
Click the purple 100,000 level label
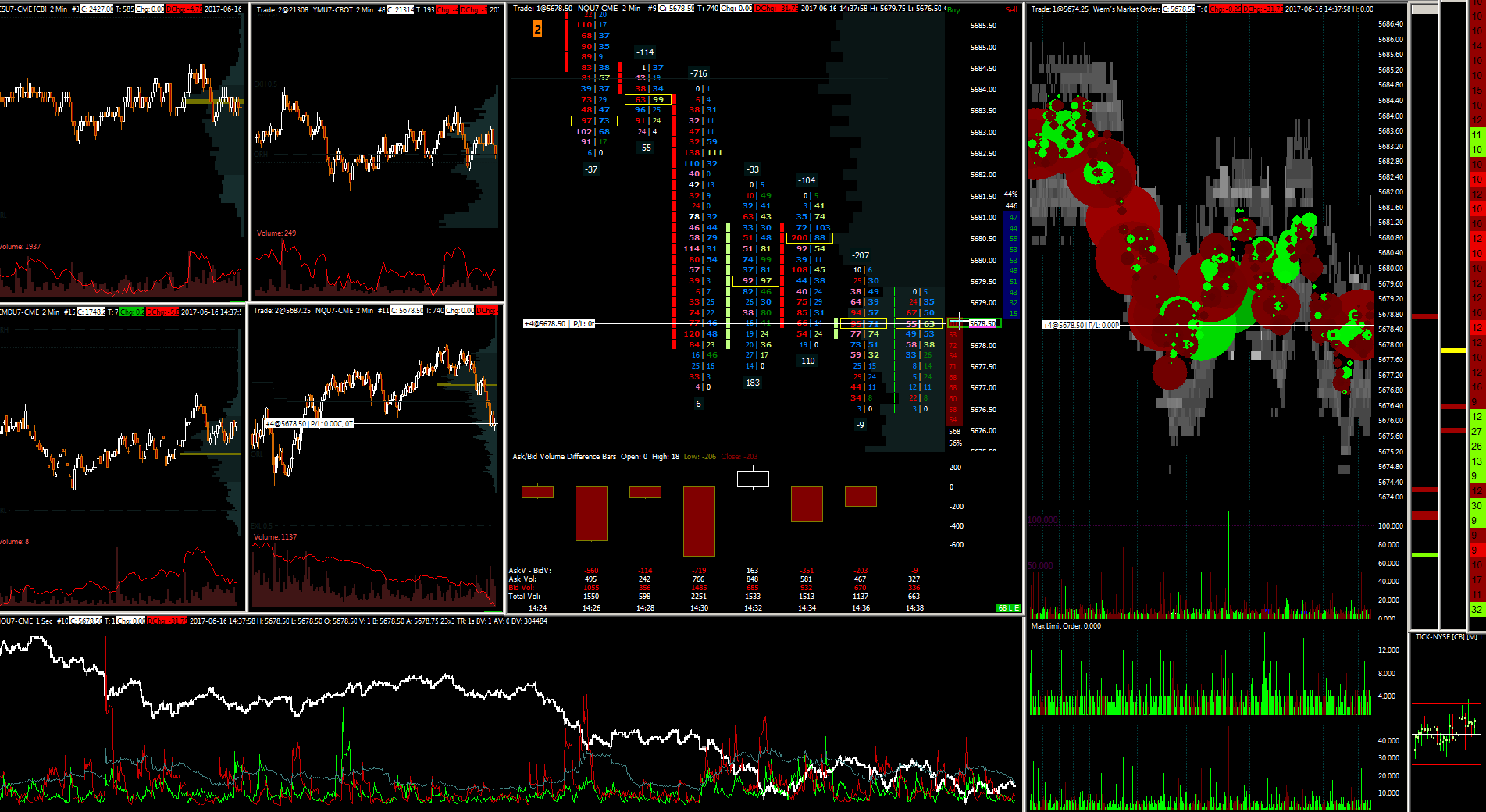coord(1043,520)
